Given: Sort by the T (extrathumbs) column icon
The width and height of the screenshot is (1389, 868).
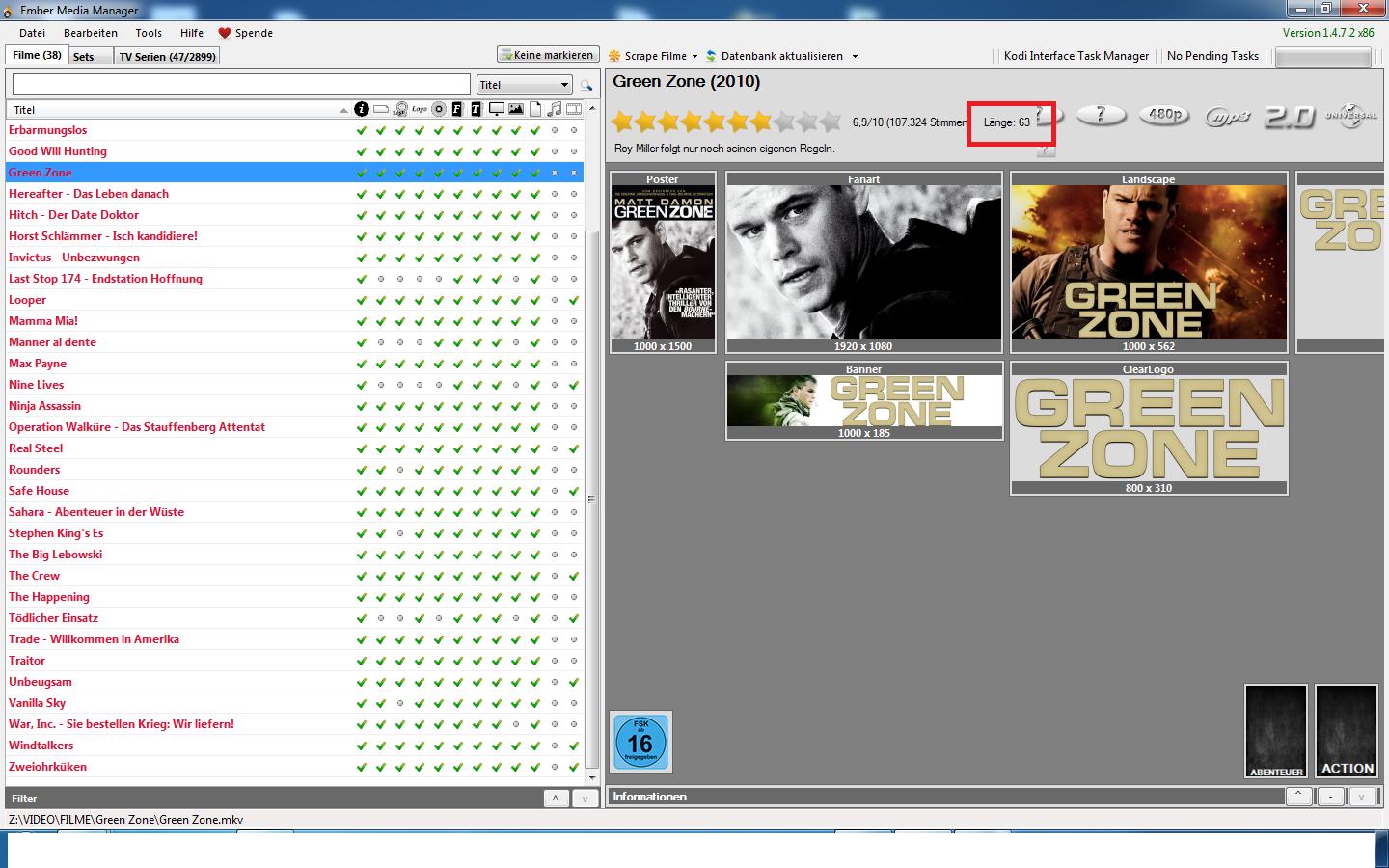Looking at the screenshot, I should coord(477,109).
